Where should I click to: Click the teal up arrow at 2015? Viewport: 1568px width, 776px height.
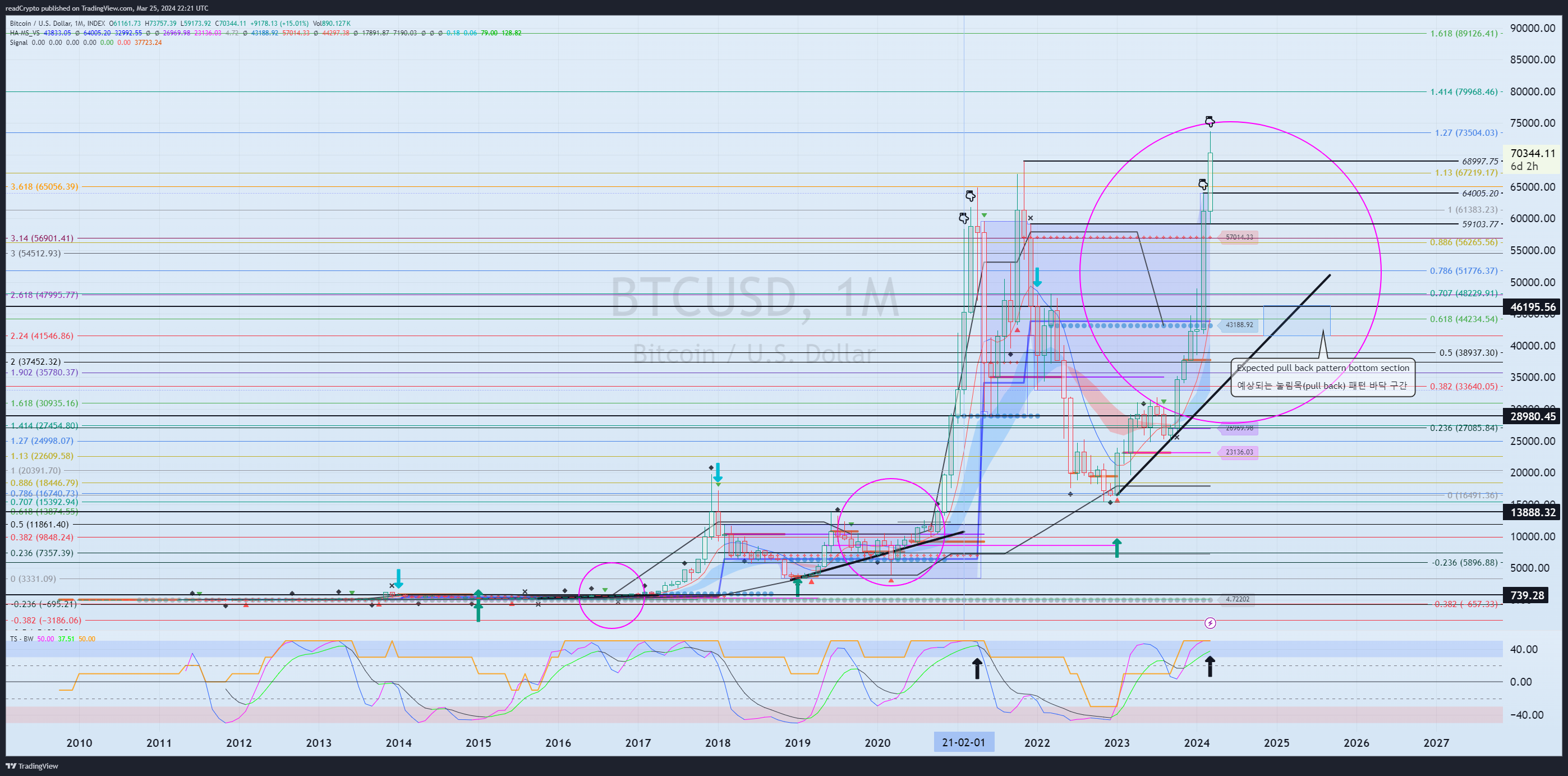[479, 605]
